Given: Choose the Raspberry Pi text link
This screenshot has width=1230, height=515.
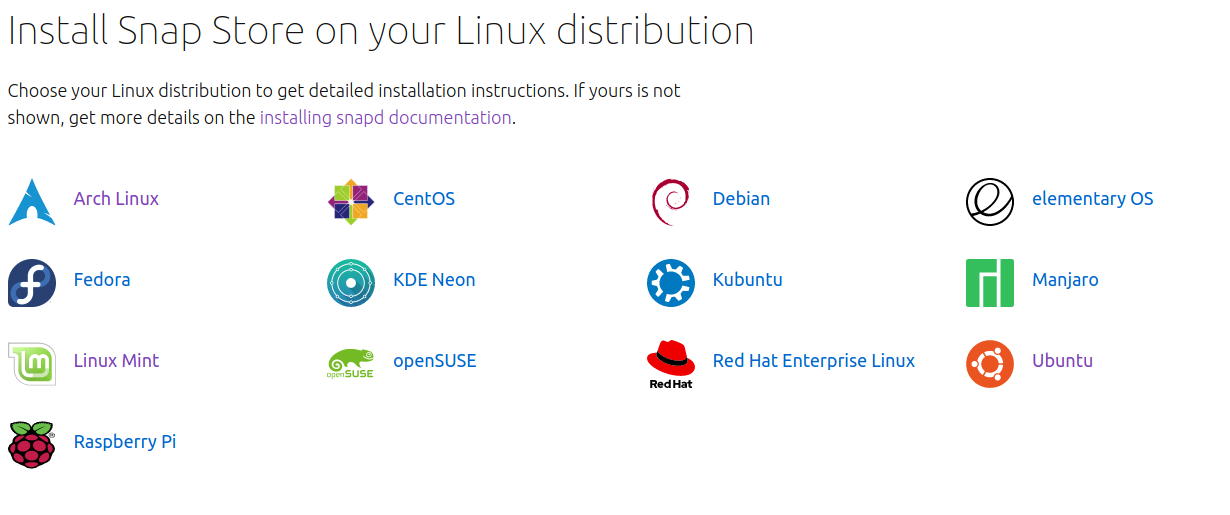Looking at the screenshot, I should click(x=125, y=442).
